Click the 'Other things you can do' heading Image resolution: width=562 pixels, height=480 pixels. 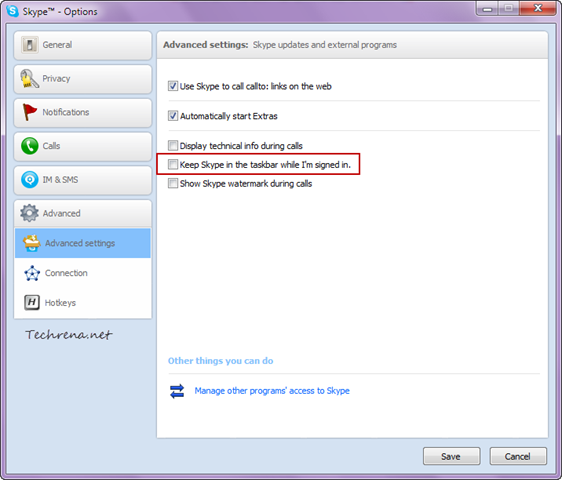click(x=220, y=361)
